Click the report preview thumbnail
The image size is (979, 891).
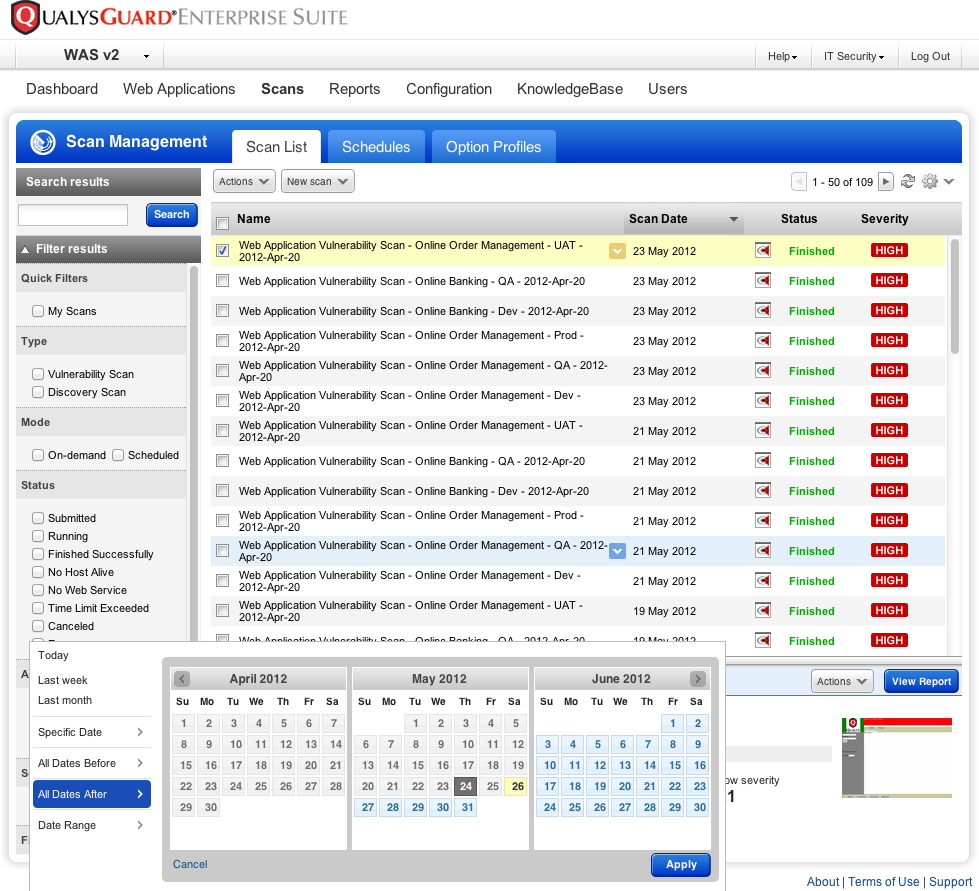coord(897,758)
